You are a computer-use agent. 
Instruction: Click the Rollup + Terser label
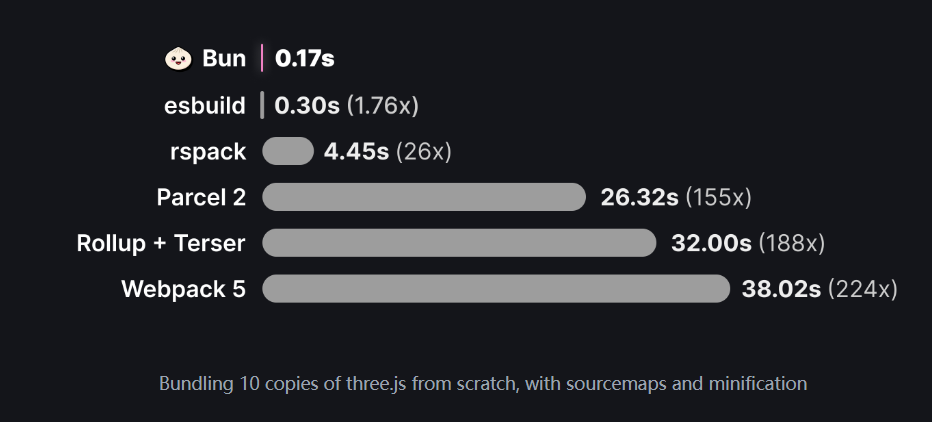pyautogui.click(x=161, y=243)
